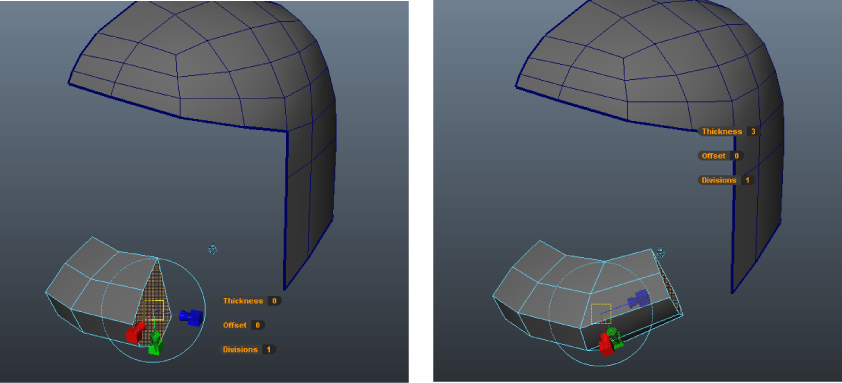Select the yellow center square handle in left viewport
This screenshot has width=842, height=383.
coord(154,310)
